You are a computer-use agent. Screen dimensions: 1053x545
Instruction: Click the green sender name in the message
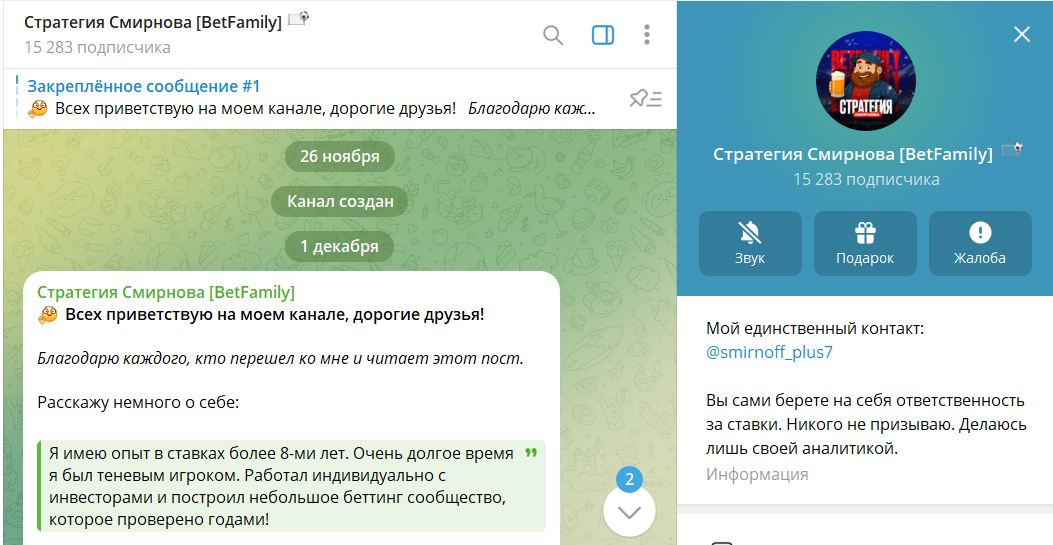[166, 292]
